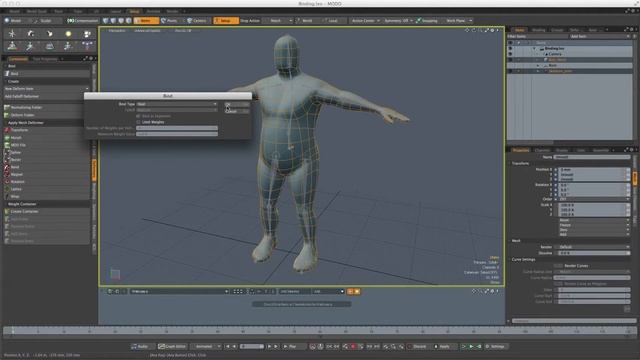This screenshot has height=360, width=640.
Task: Switch to the Tool Properties tab
Action: point(45,59)
